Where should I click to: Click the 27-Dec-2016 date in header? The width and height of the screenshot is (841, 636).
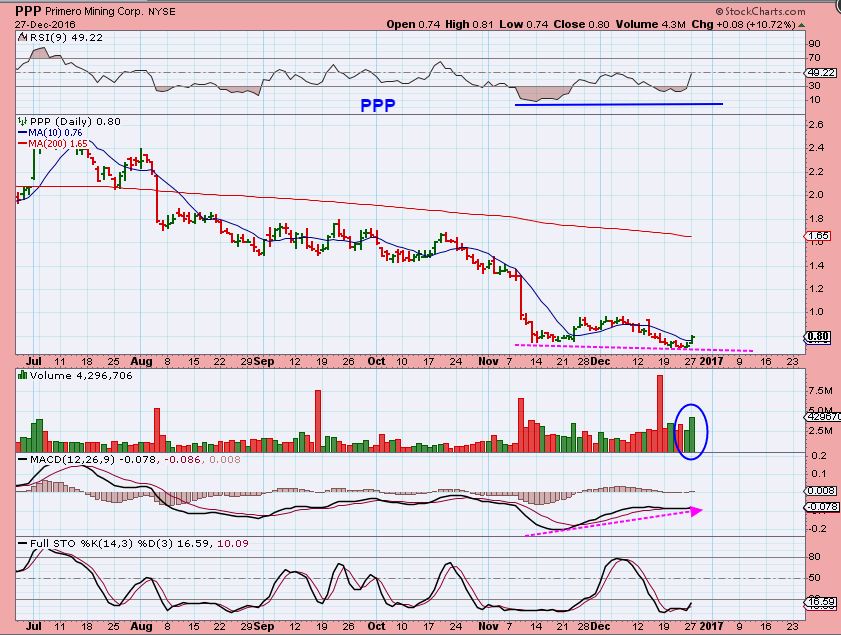click(x=45, y=25)
